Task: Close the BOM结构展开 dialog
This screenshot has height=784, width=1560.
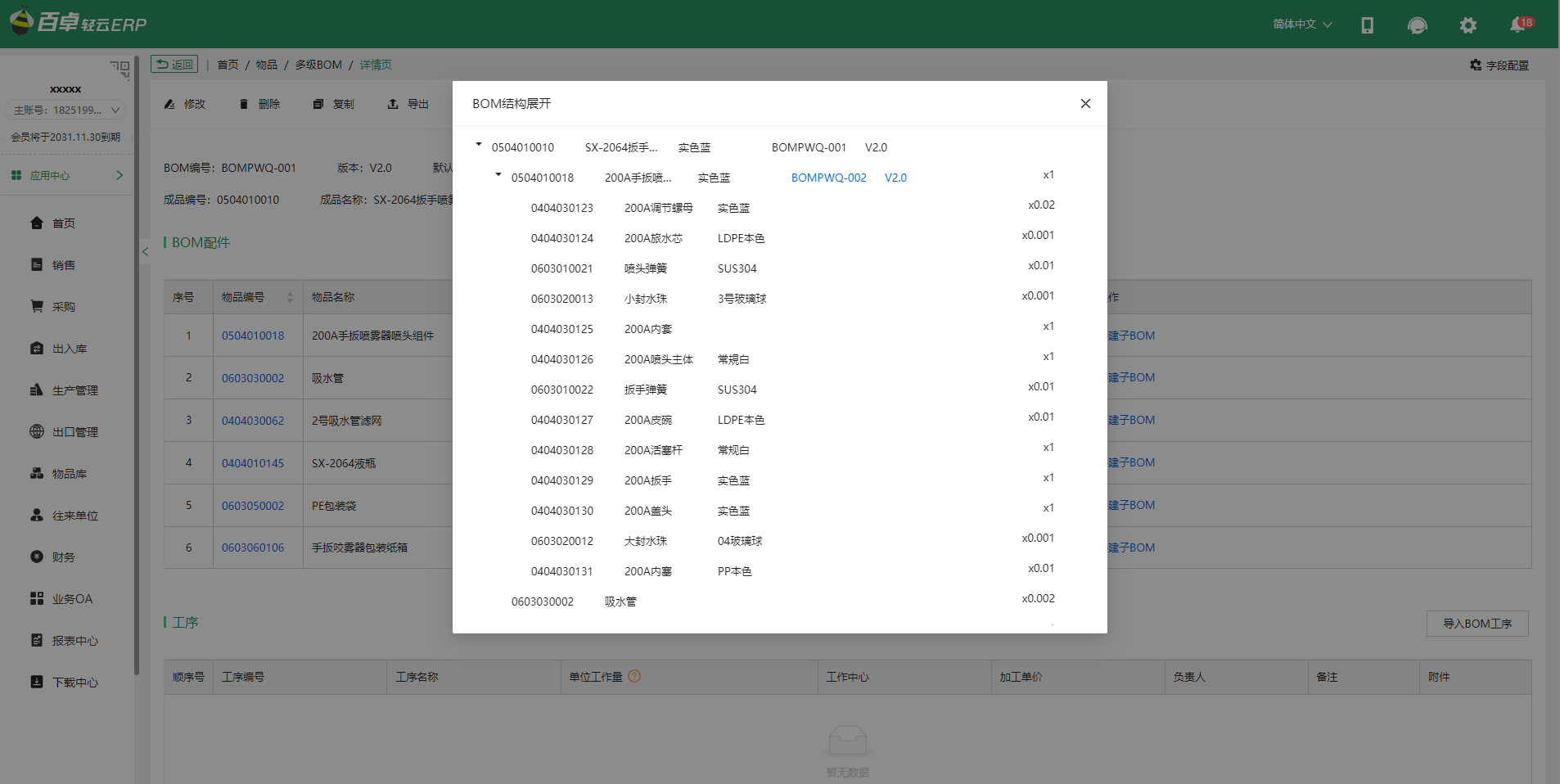Action: click(1085, 103)
